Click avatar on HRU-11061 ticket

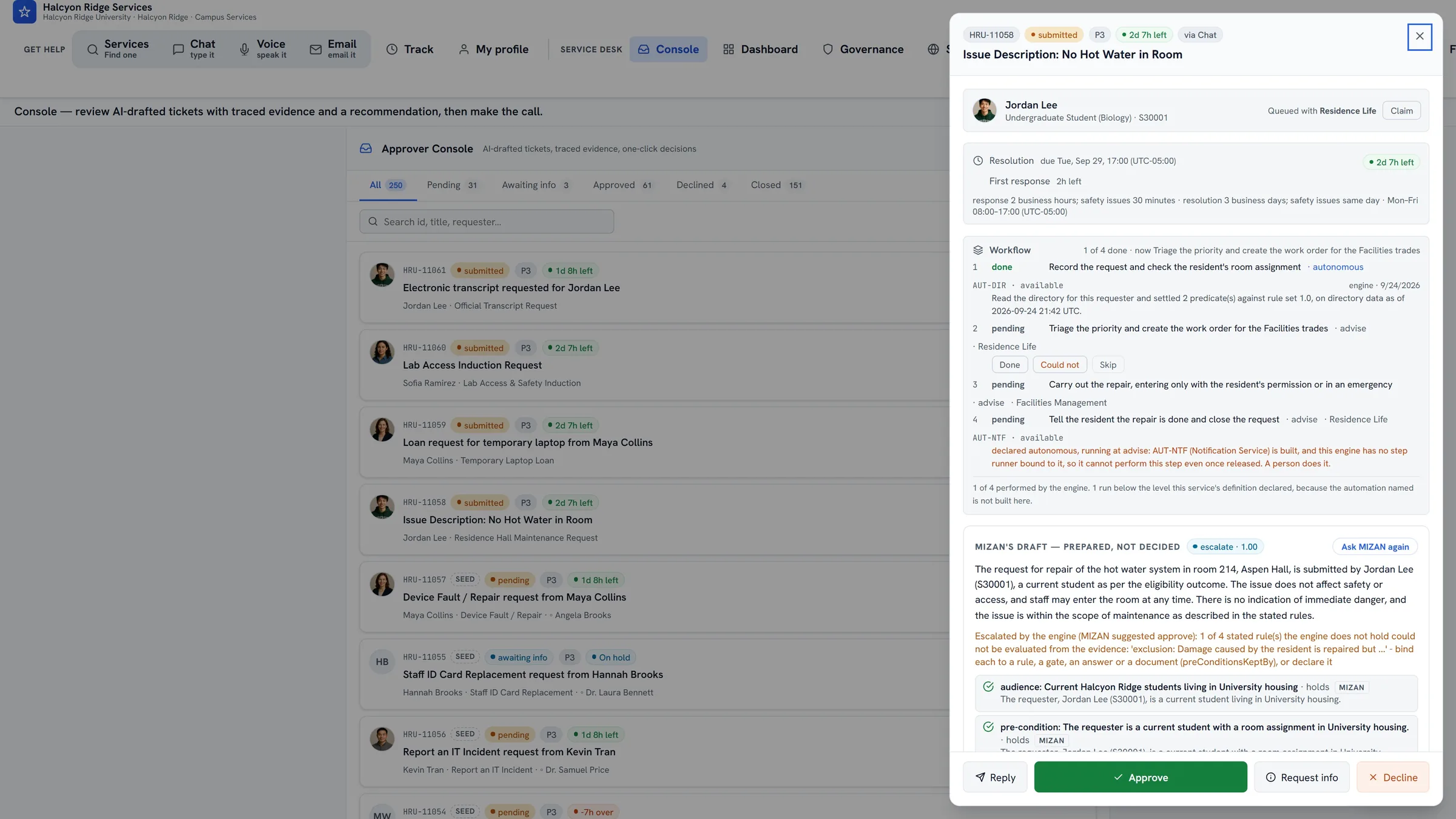pos(382,275)
